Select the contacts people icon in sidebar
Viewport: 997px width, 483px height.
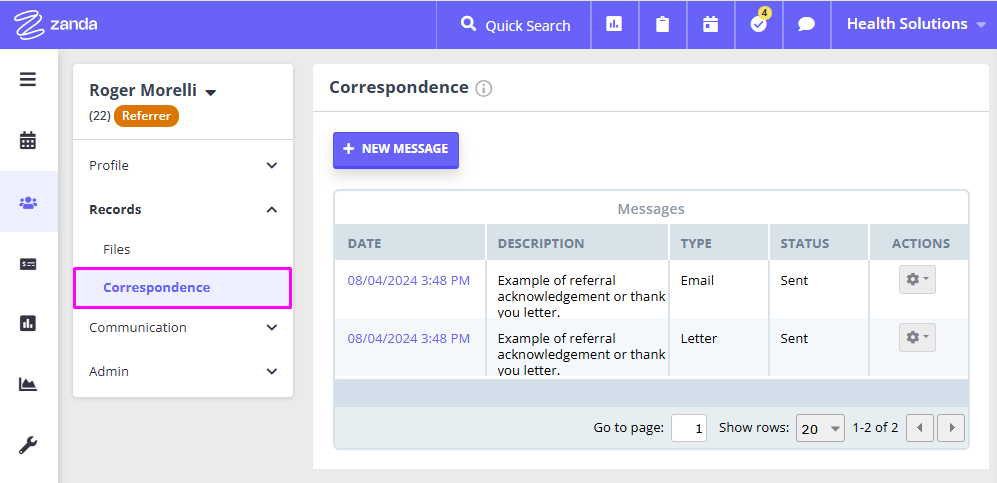28,202
